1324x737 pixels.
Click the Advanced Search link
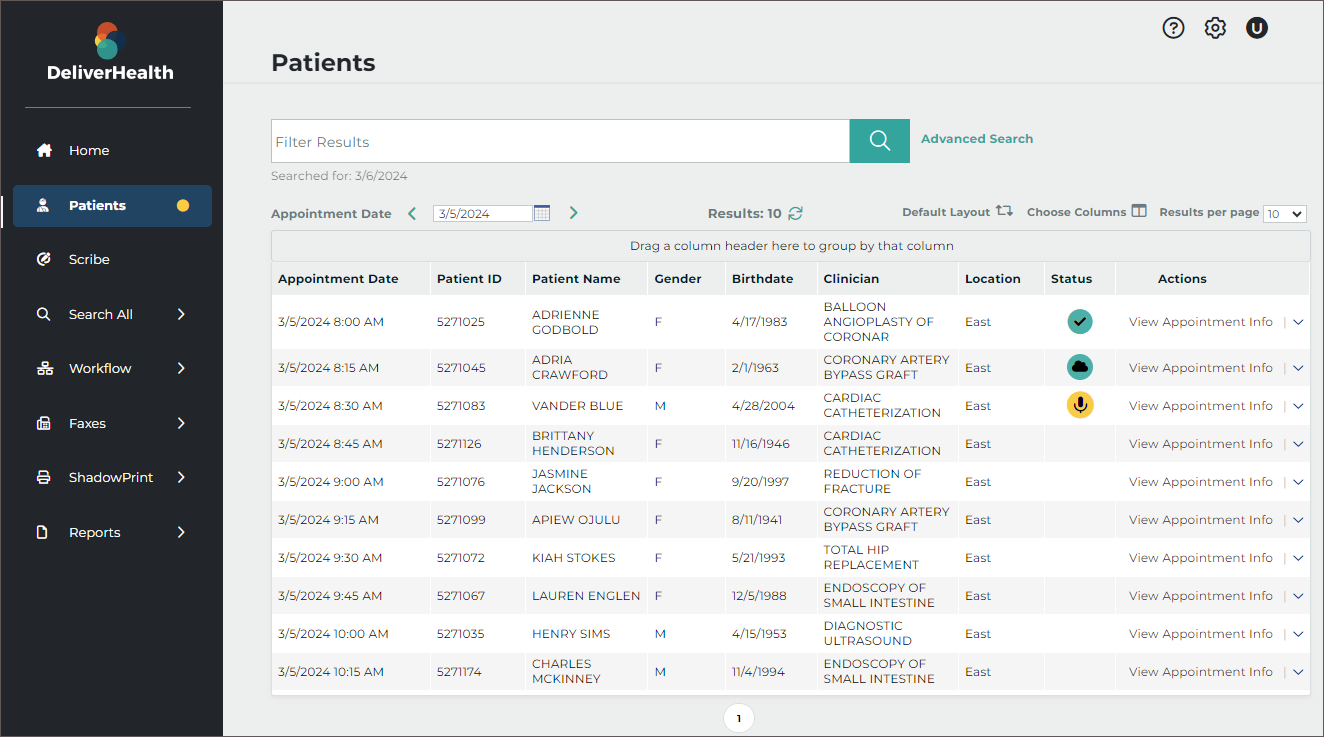pyautogui.click(x=977, y=139)
